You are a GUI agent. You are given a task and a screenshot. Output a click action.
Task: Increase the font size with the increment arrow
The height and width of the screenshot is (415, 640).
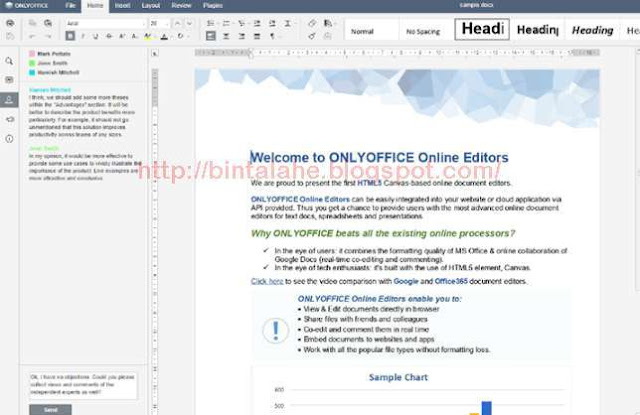click(178, 23)
